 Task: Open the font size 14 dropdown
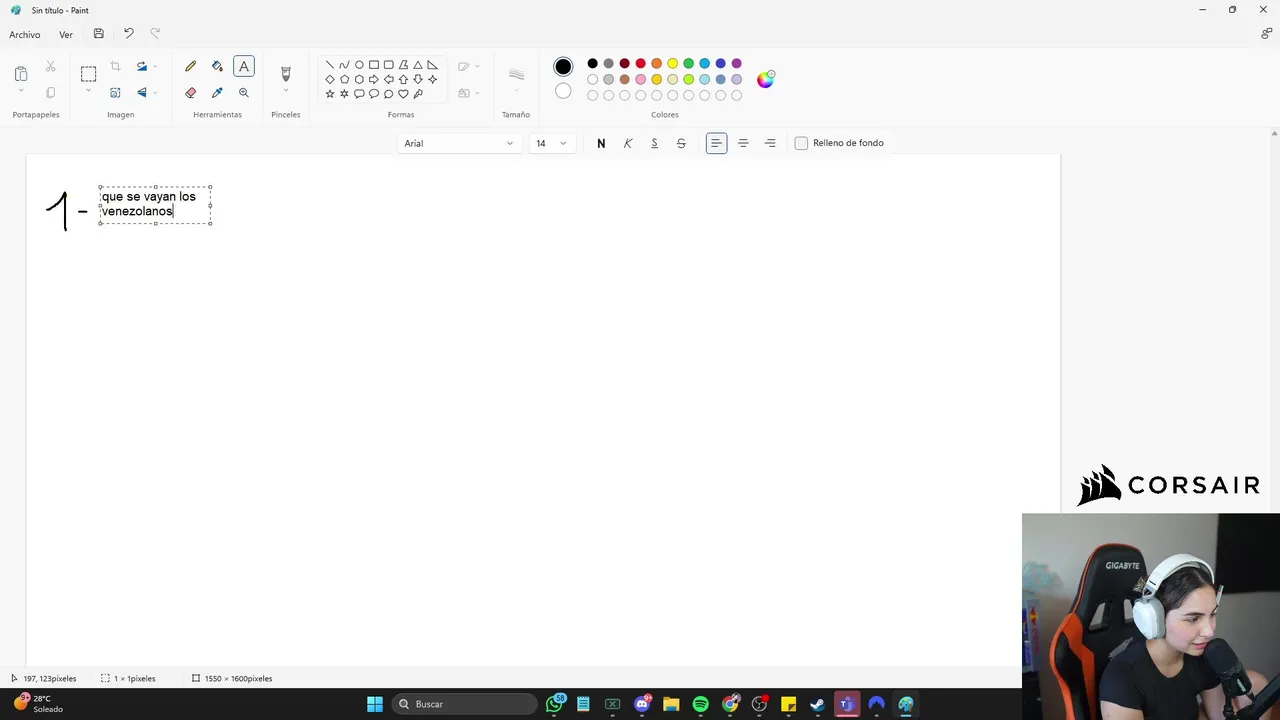pyautogui.click(x=551, y=143)
